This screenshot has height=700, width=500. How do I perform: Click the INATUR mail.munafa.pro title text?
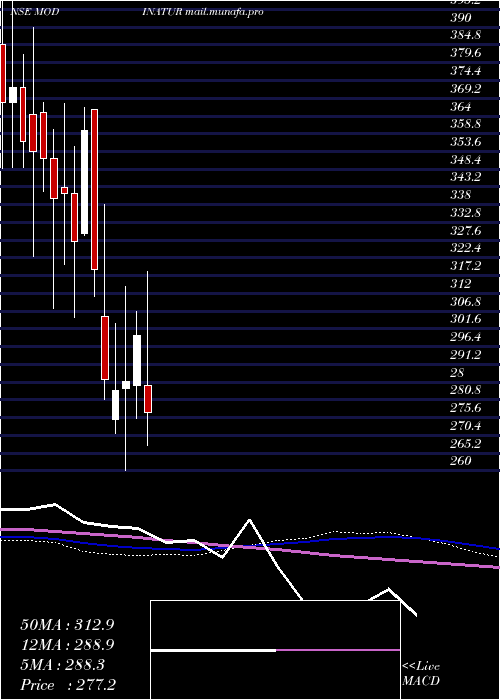pos(202,12)
